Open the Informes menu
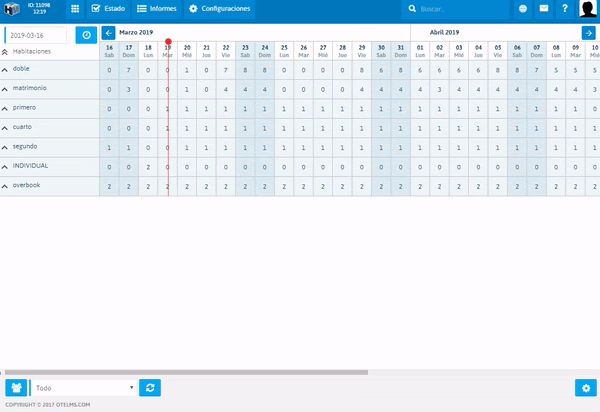The image size is (600, 412). (156, 9)
